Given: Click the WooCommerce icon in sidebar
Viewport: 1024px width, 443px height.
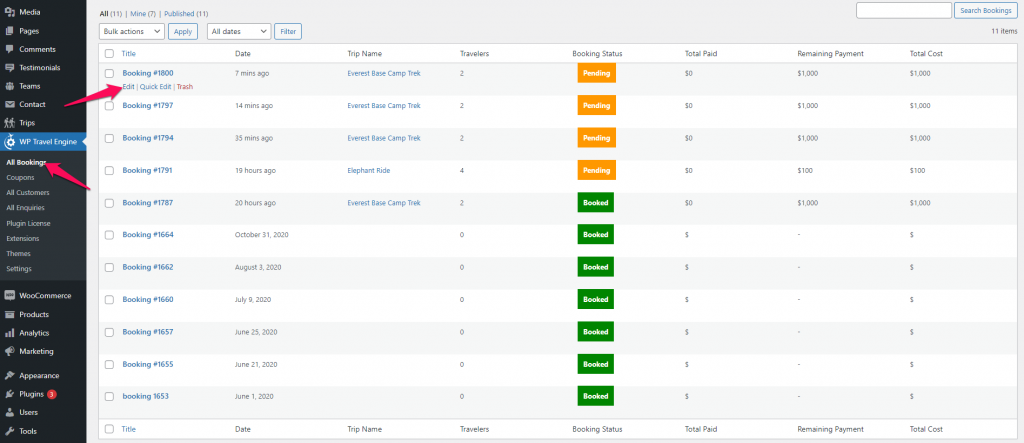Looking at the screenshot, I should (10, 295).
